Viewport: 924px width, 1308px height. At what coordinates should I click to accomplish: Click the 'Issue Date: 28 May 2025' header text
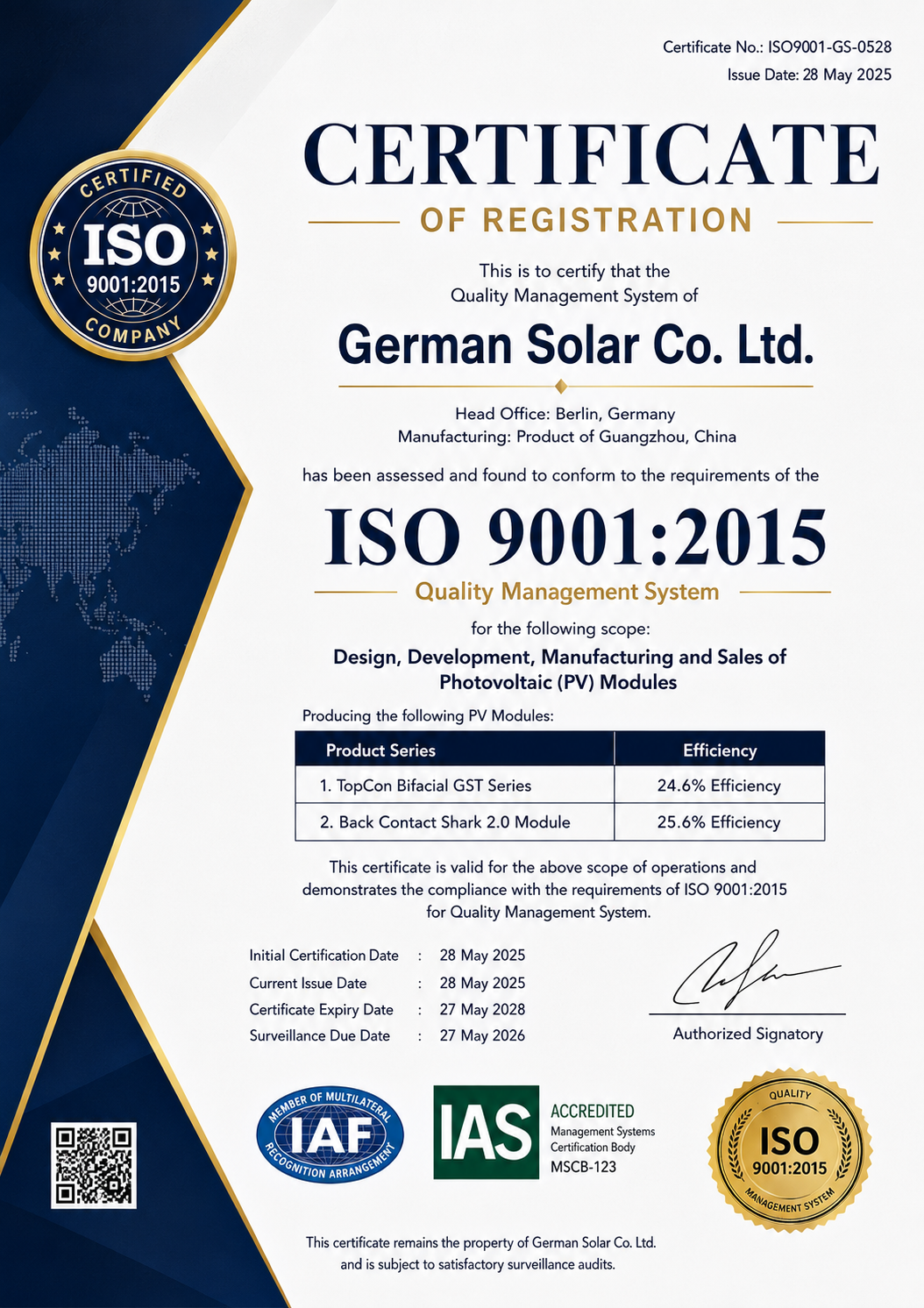click(809, 75)
